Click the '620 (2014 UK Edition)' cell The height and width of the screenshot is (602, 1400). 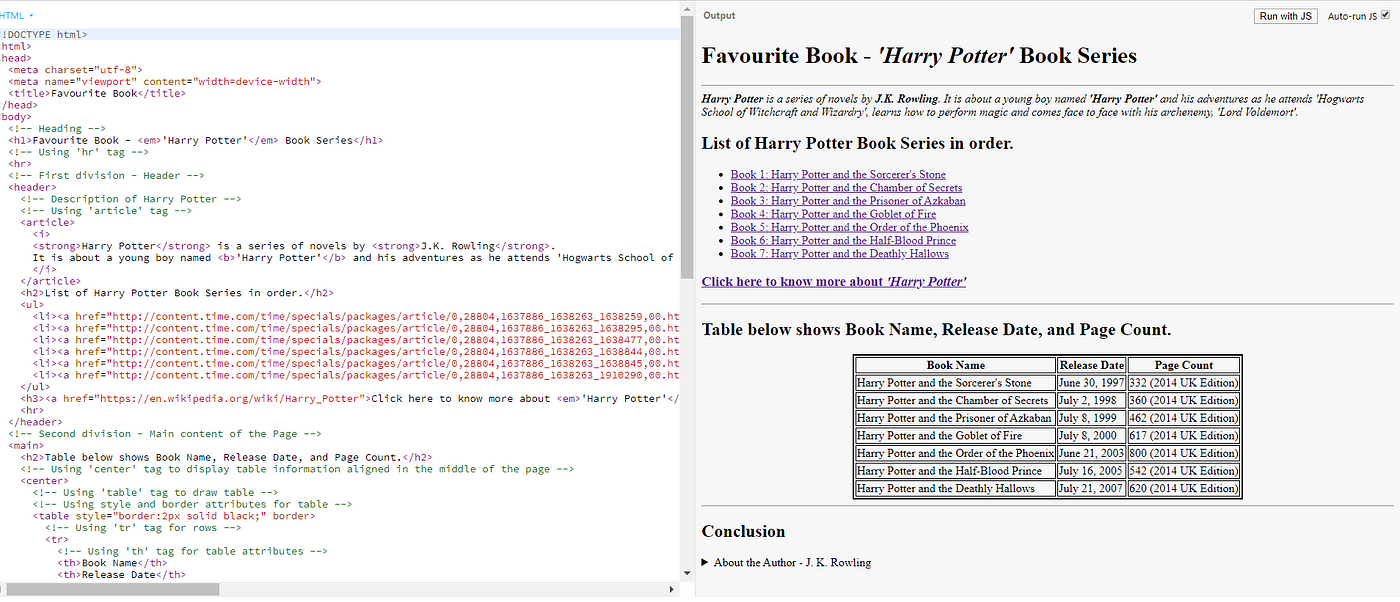[1184, 488]
